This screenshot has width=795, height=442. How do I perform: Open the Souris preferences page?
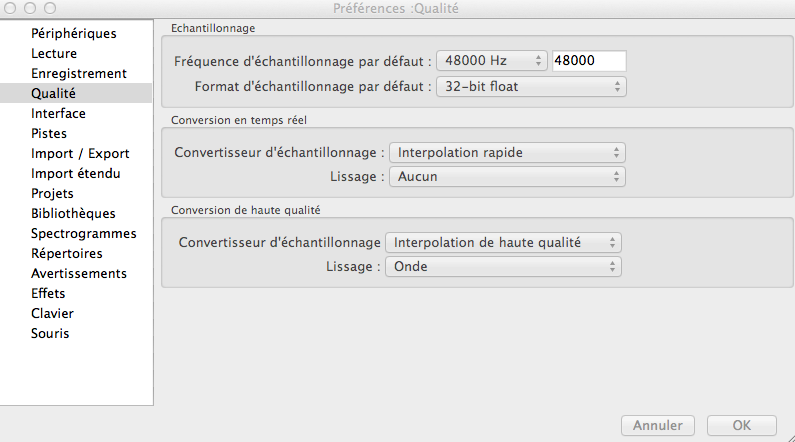50,333
